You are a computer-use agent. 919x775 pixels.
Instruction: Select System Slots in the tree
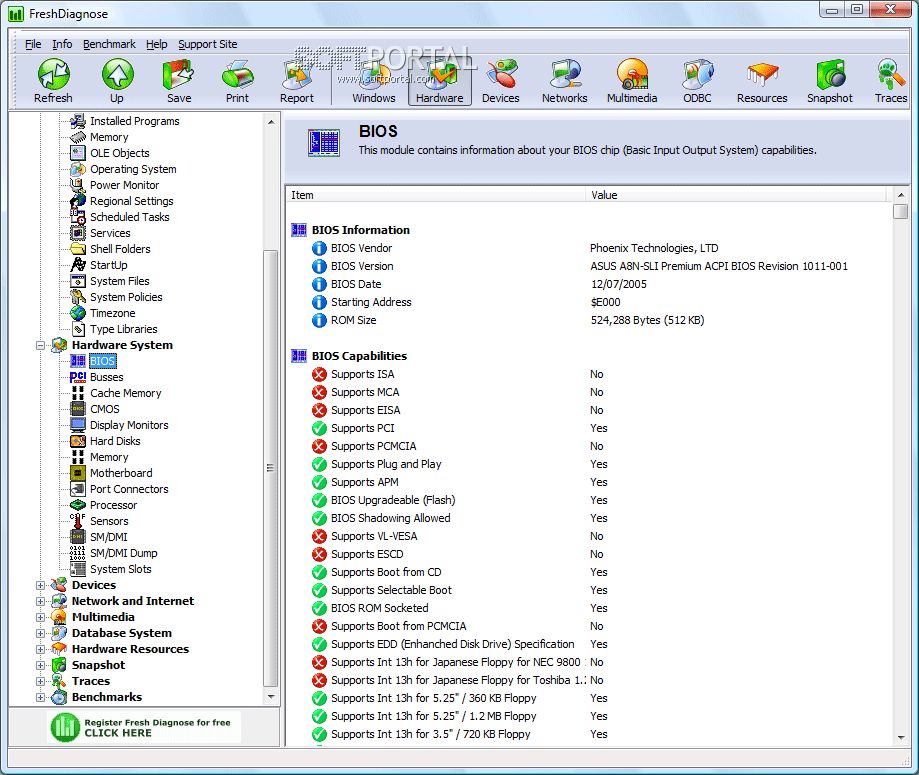click(121, 569)
